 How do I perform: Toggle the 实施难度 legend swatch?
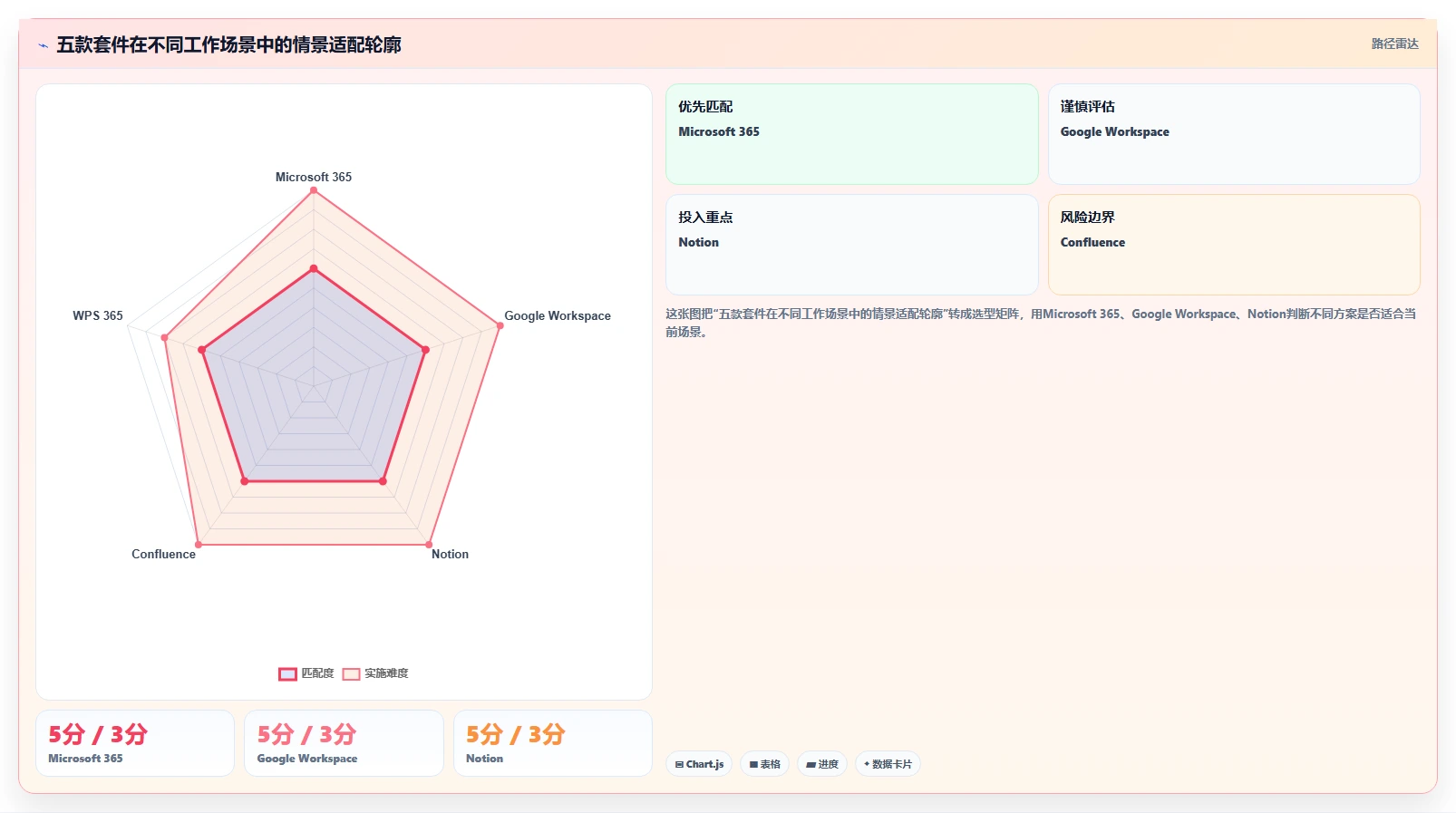click(351, 673)
